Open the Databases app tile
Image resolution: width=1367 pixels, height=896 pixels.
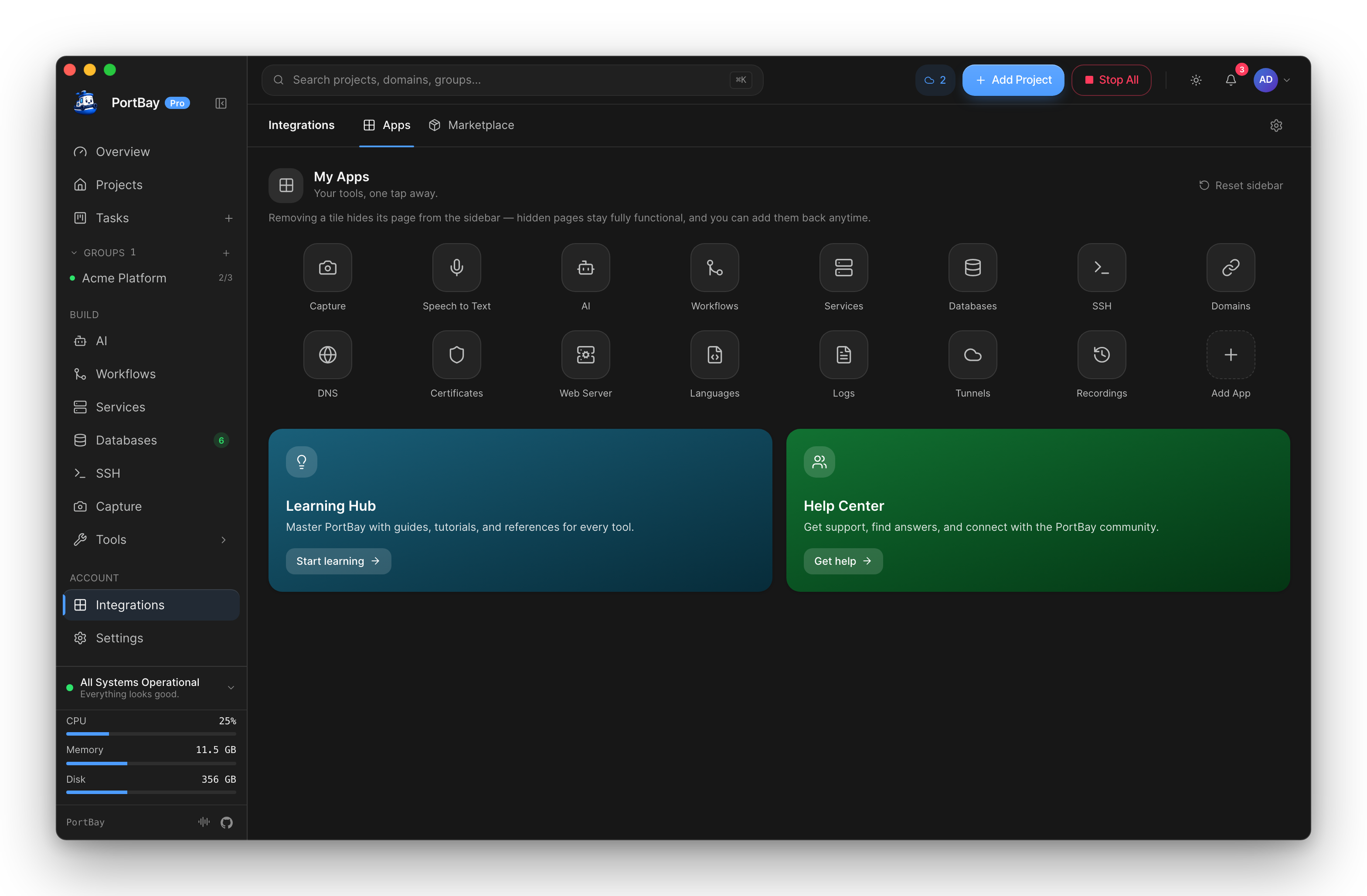973,268
